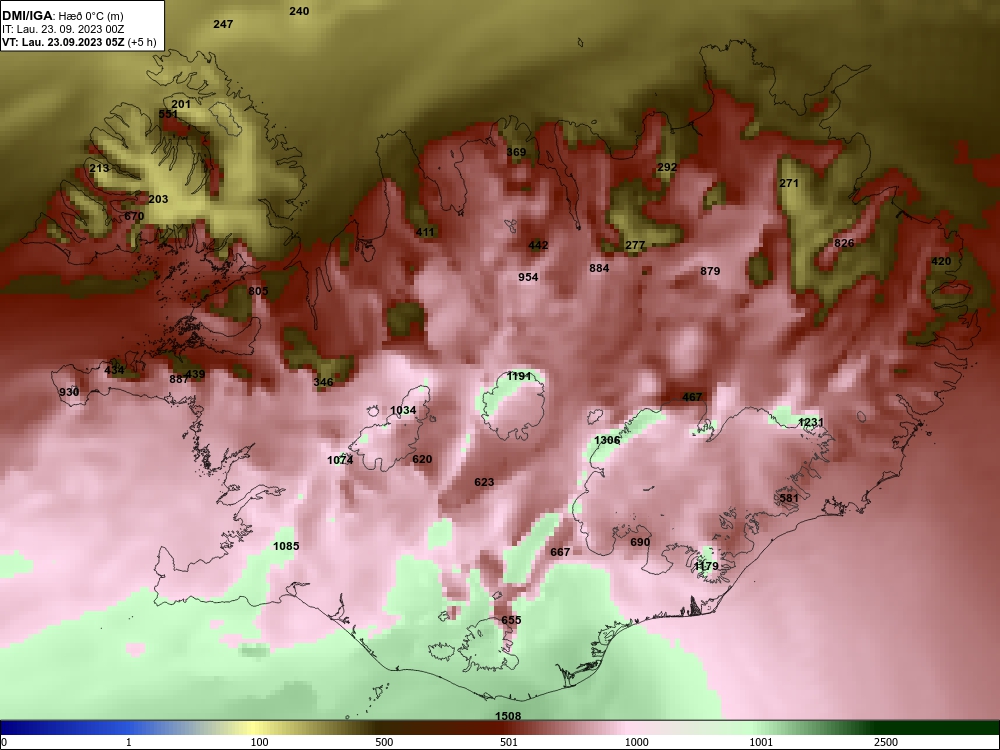This screenshot has width=1000, height=750.
Task: Select the 439 map value
Action: [x=195, y=374]
